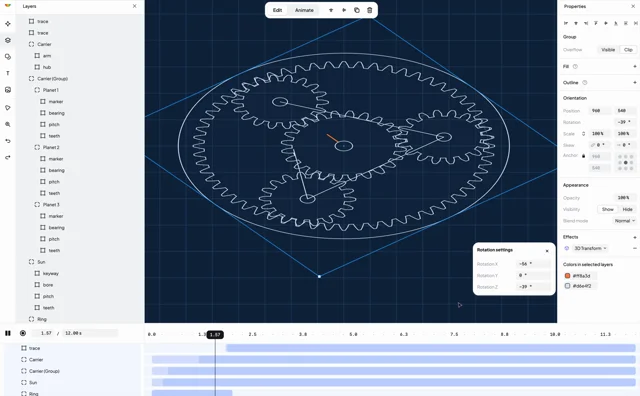
Task: Select the Zoom tool in left sidebar
Action: click(x=8, y=125)
